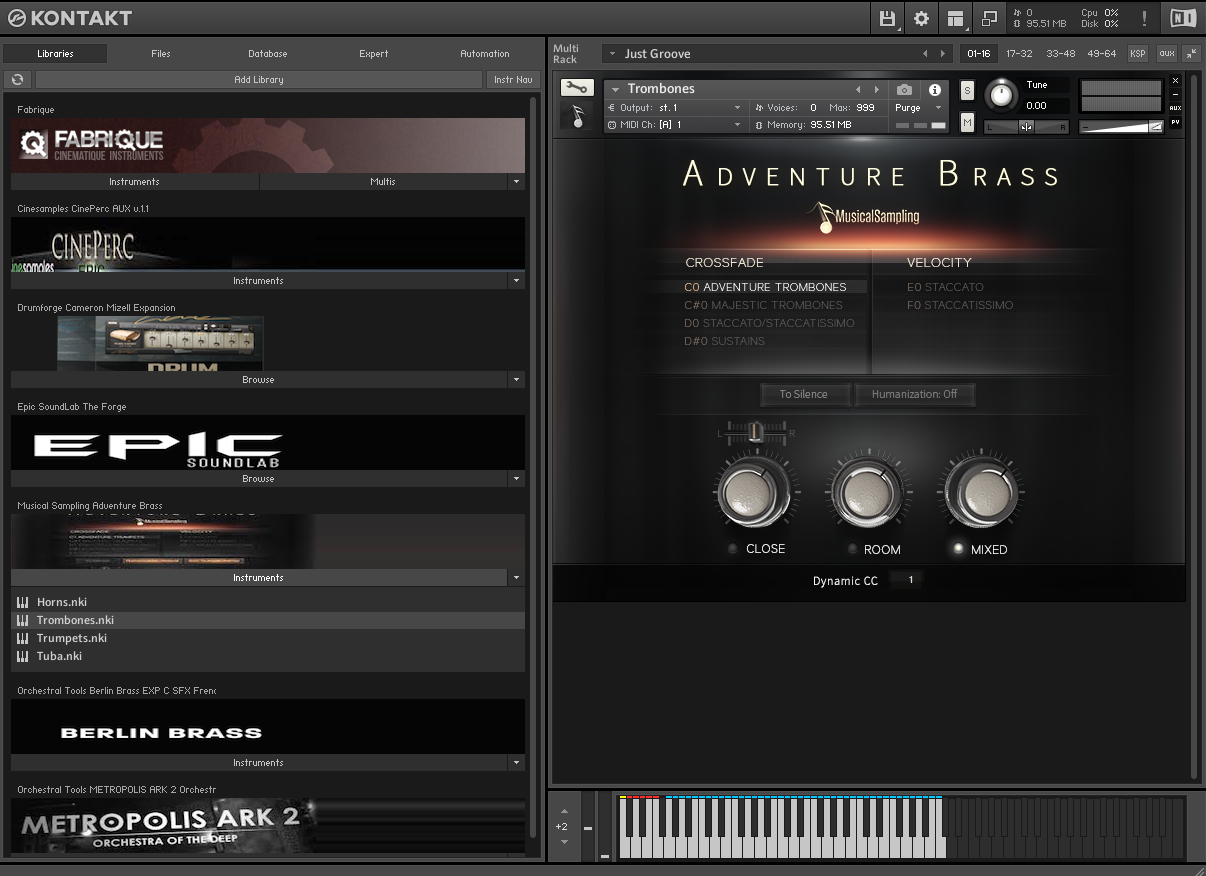The image size is (1206, 876).
Task: Show the aux sends panel
Action: (1166, 54)
